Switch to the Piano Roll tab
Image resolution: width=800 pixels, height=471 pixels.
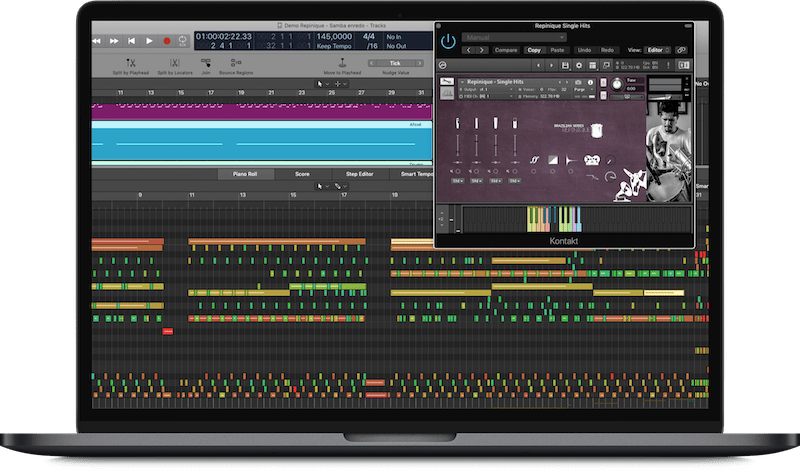[245, 174]
